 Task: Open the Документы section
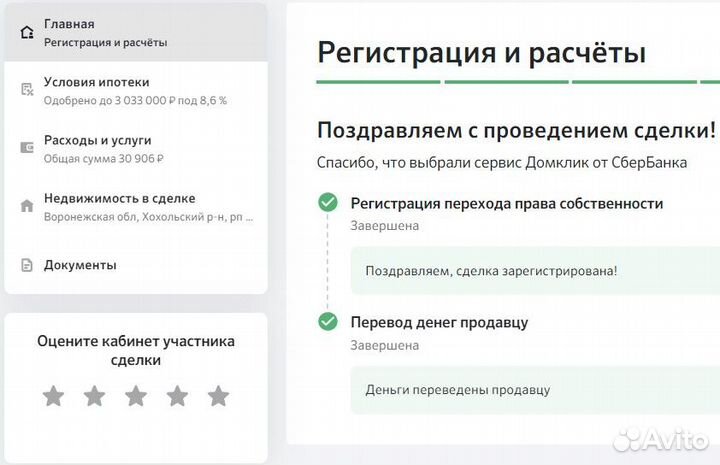click(136, 265)
